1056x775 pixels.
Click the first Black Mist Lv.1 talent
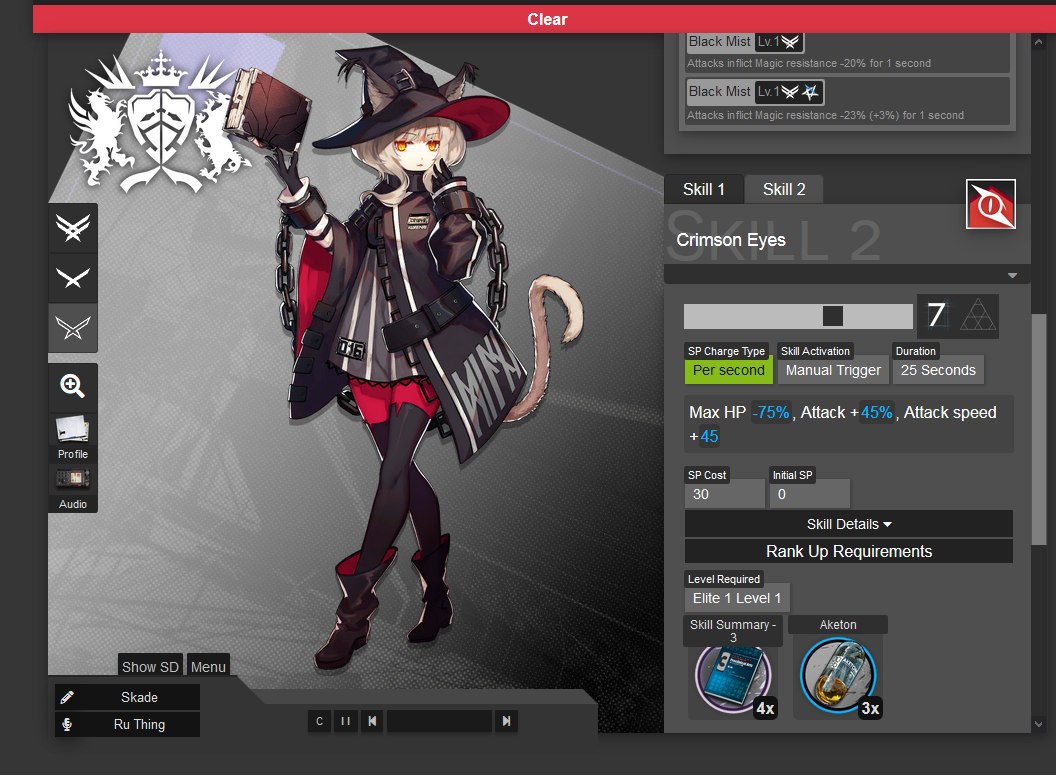coord(845,52)
